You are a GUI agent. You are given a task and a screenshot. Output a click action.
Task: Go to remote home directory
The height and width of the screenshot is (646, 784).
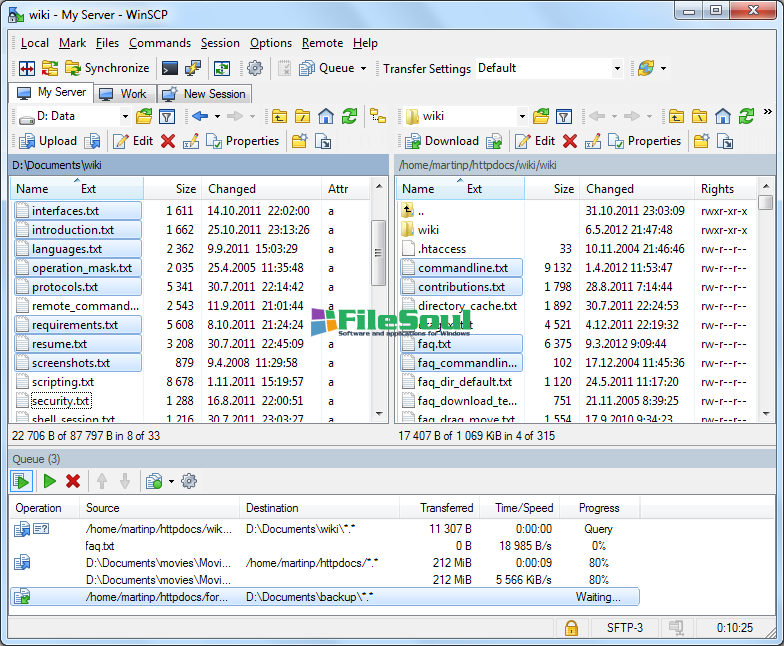[723, 116]
